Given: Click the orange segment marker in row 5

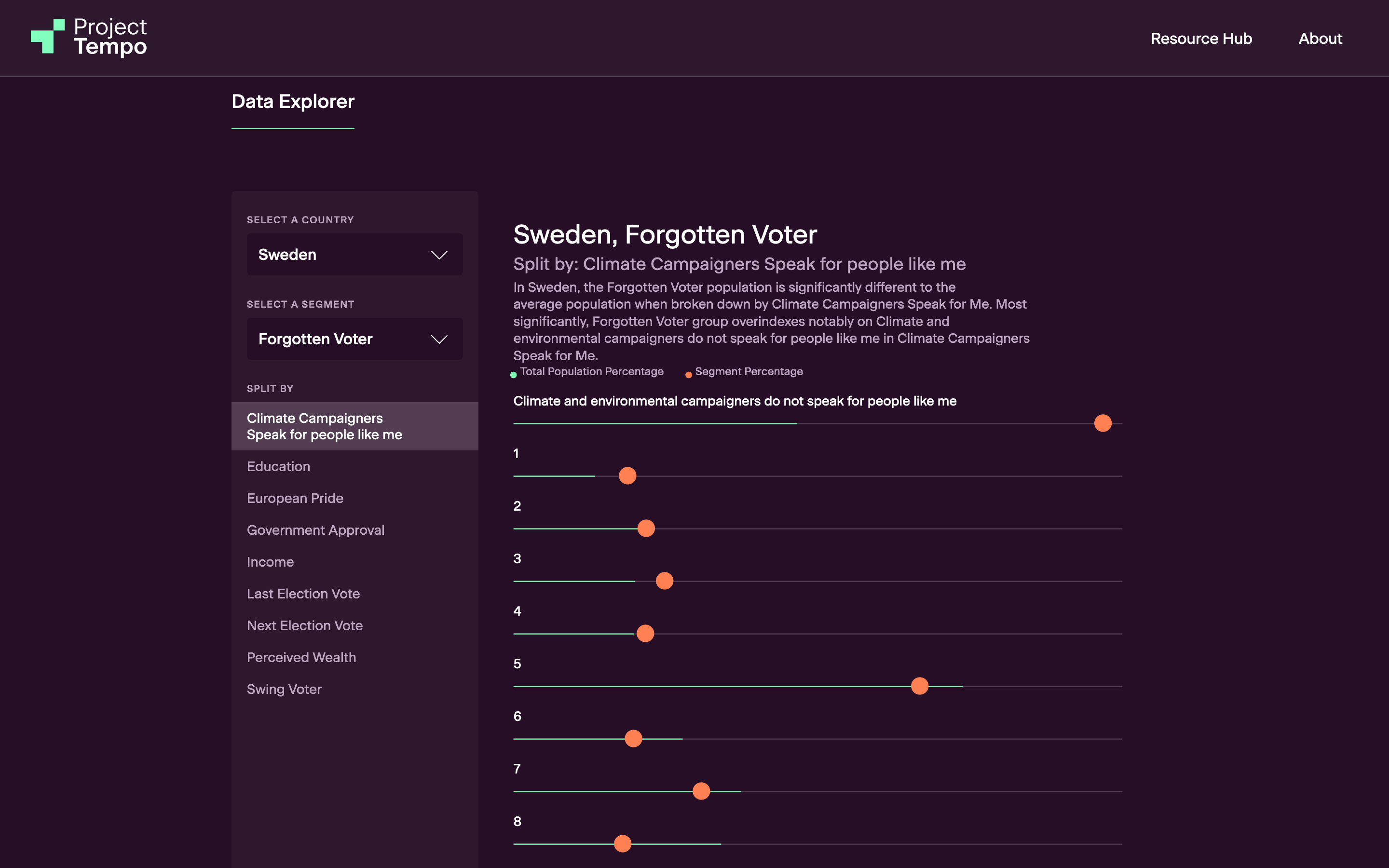Looking at the screenshot, I should (x=920, y=686).
